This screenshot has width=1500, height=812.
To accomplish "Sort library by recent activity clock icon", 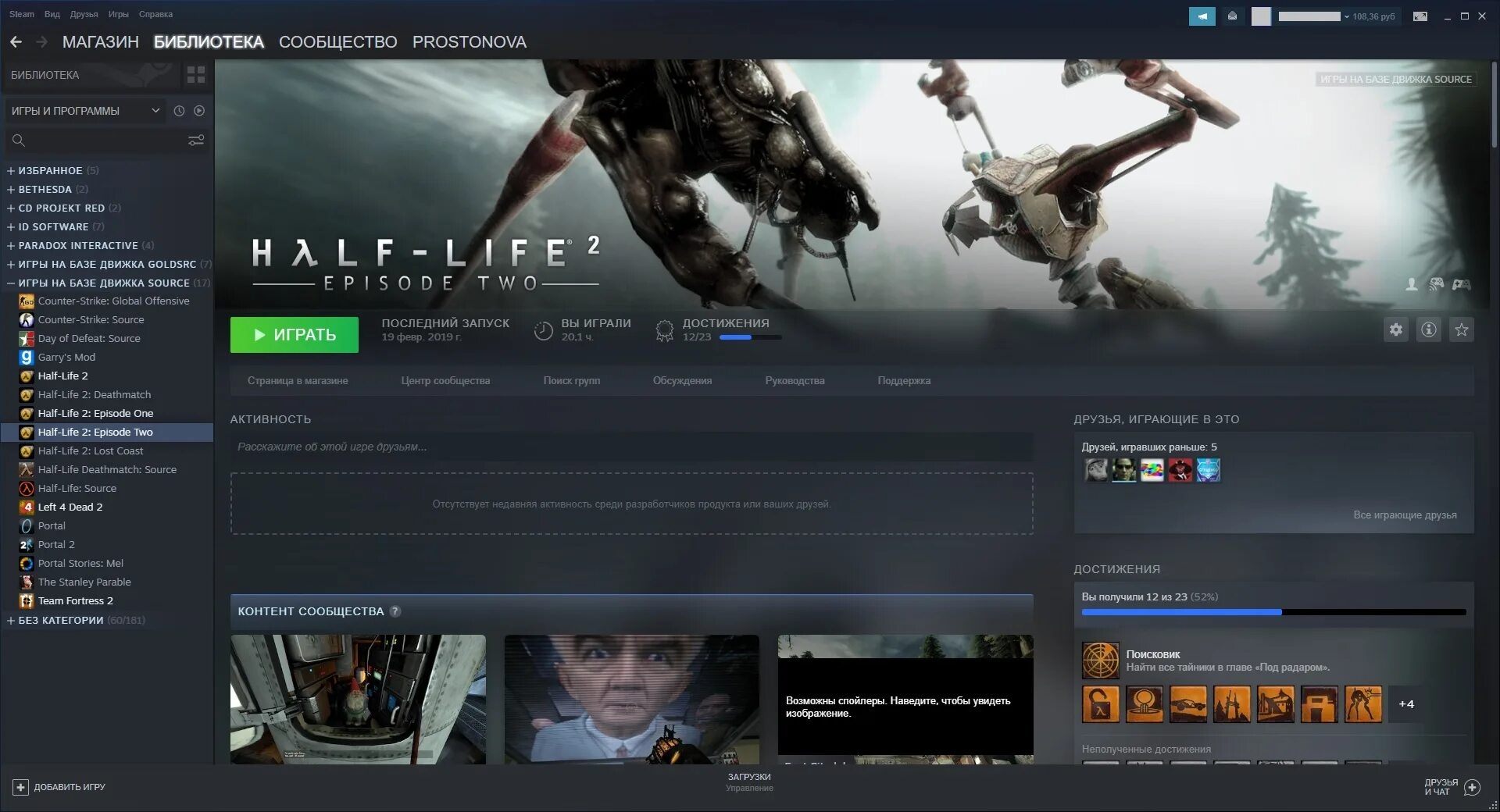I will click(x=179, y=111).
